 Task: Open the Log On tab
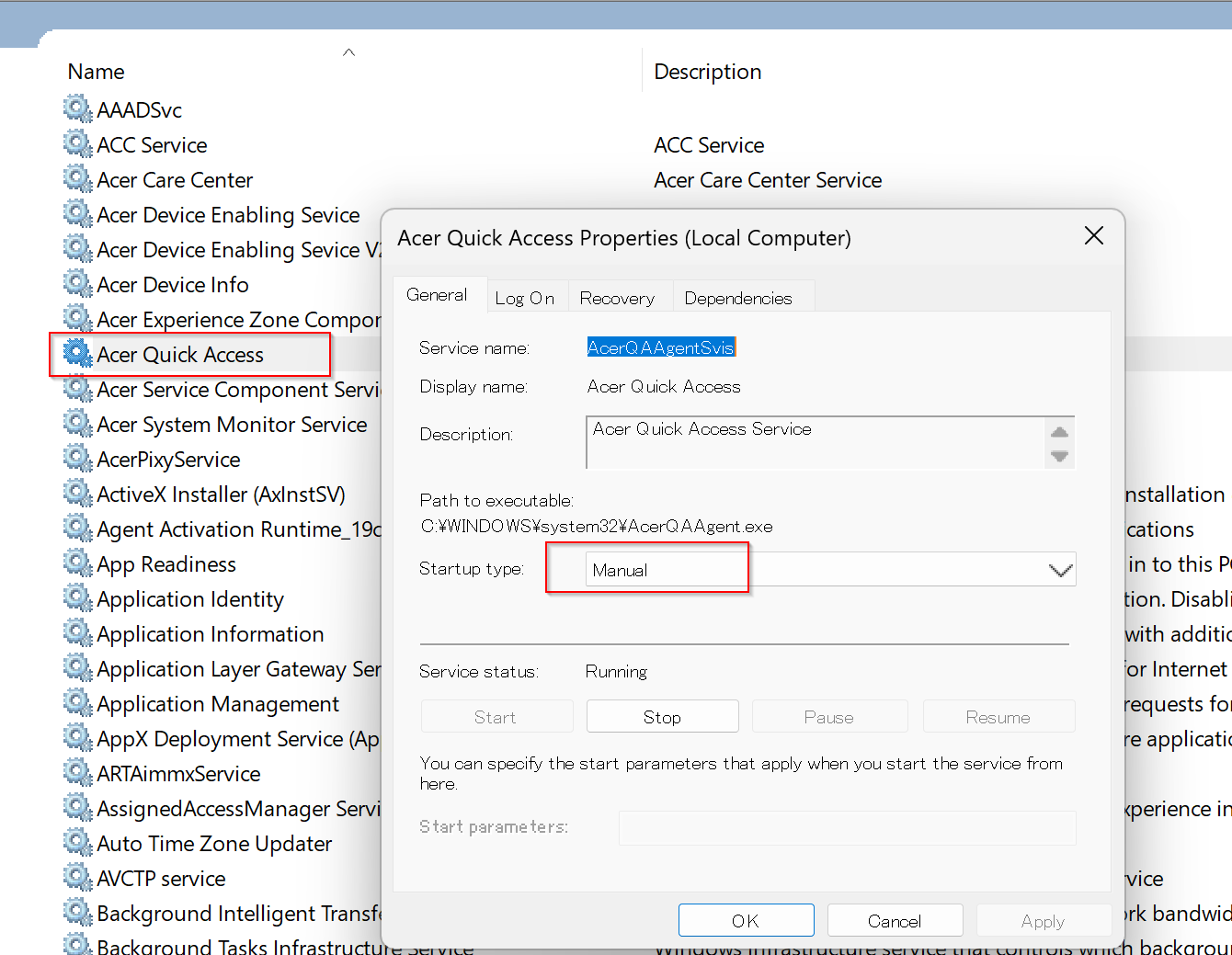click(525, 298)
